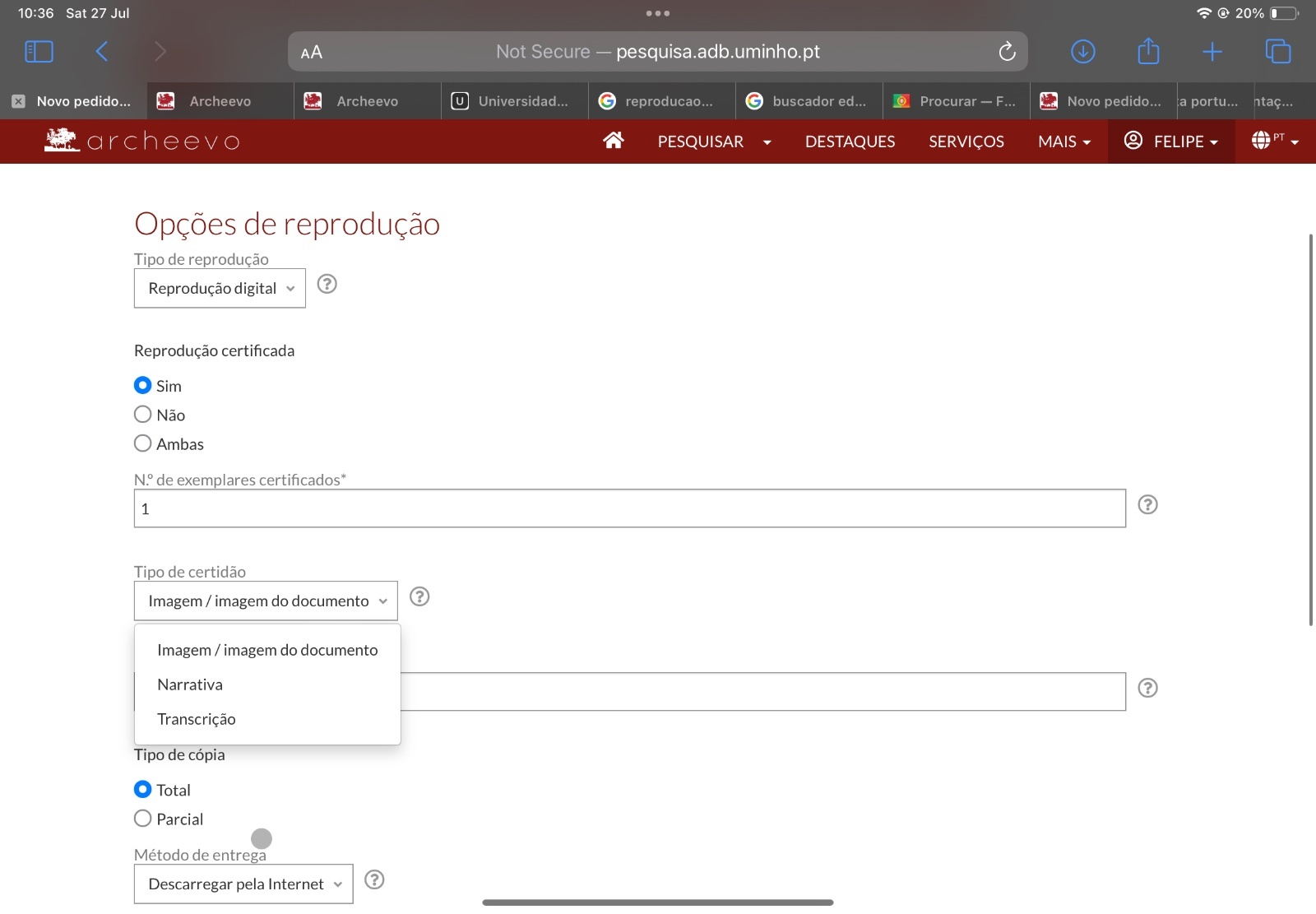Choose the Narrativa option
Screen dimensions: 1316x914
[x=267, y=684]
